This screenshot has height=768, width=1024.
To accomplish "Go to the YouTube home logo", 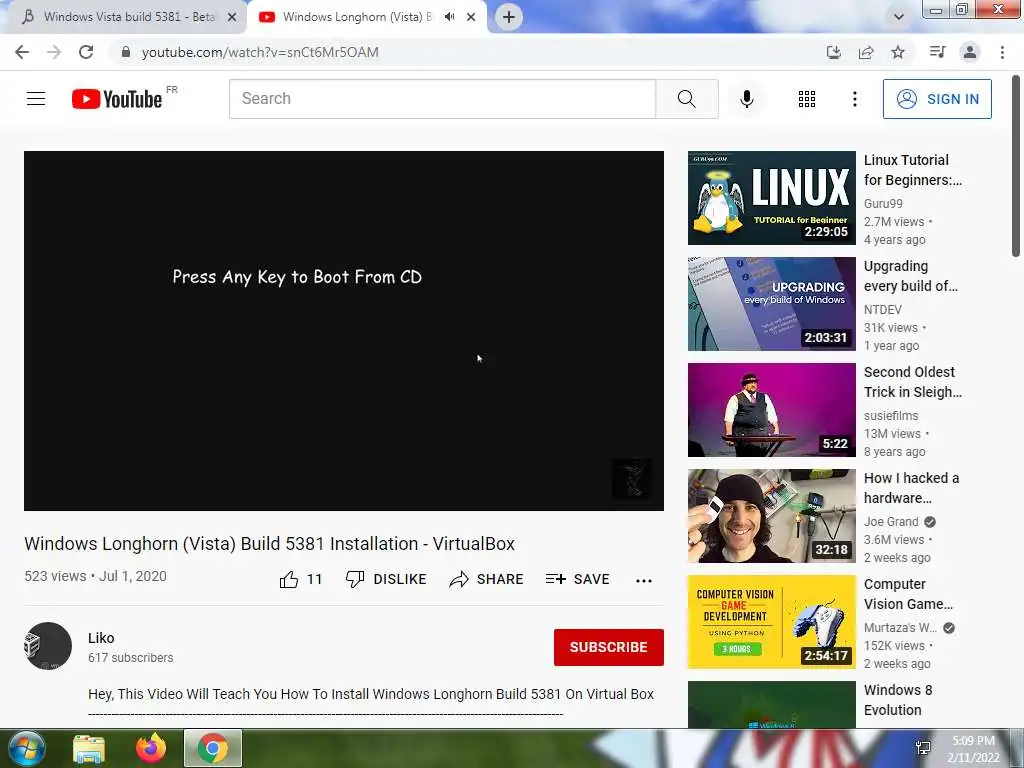I will click(117, 99).
